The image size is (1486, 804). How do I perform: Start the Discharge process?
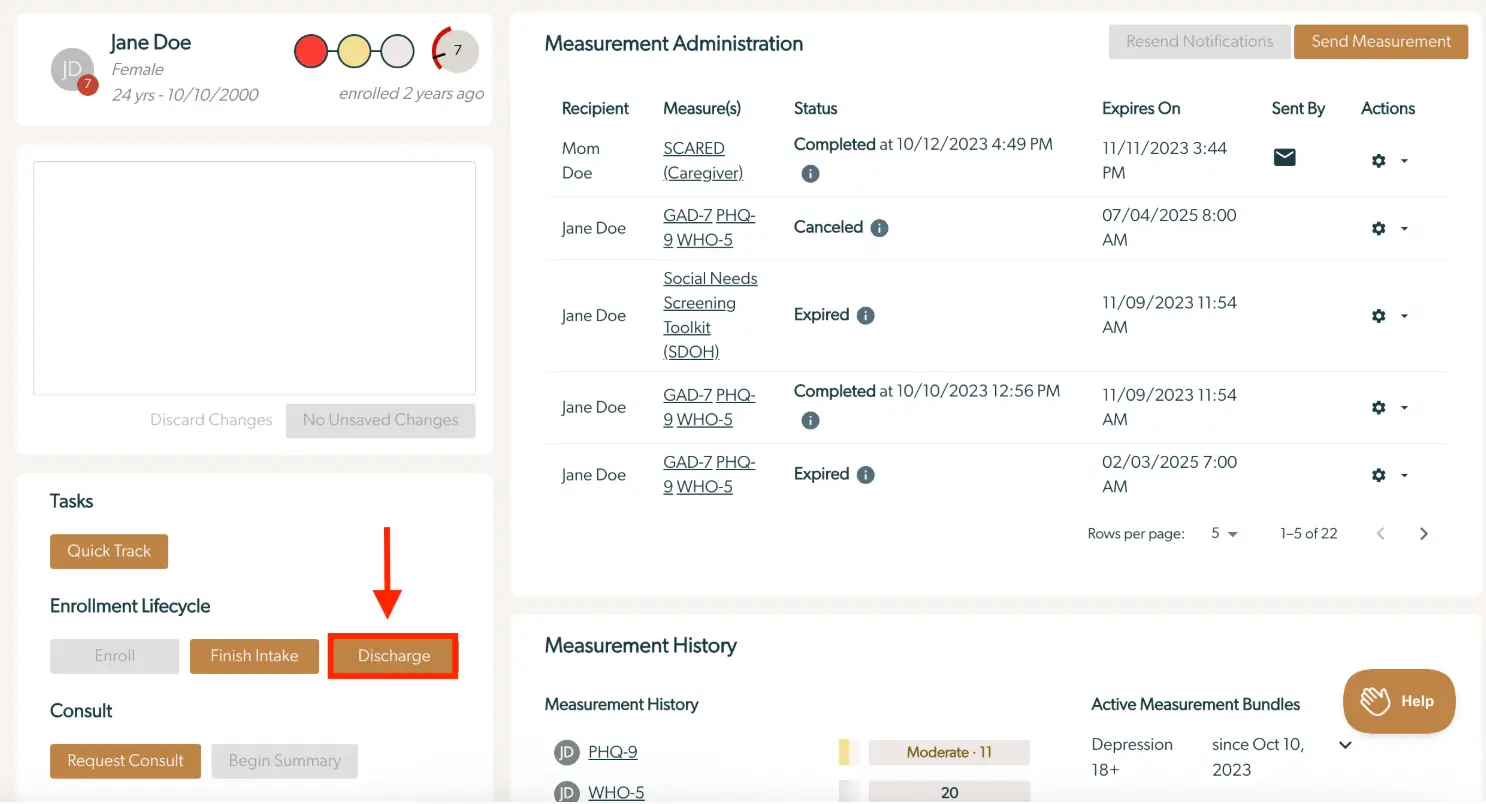392,656
